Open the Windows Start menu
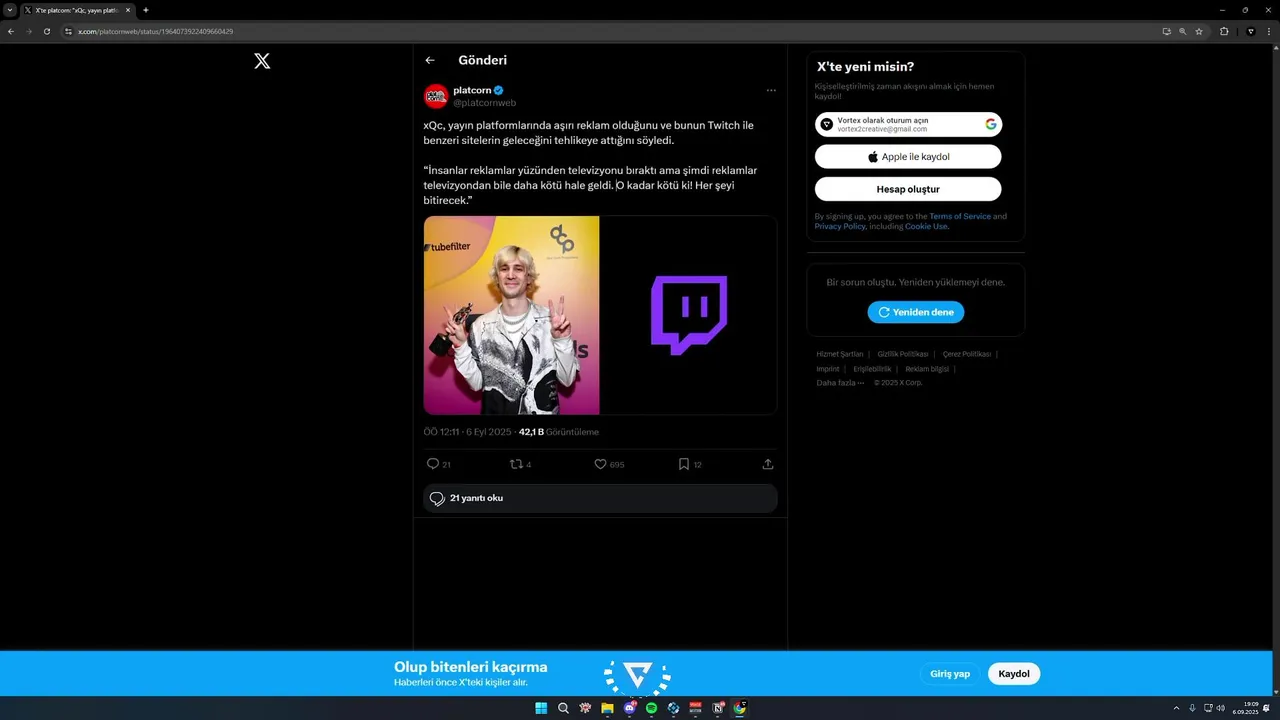Image resolution: width=1280 pixels, height=720 pixels. point(541,708)
